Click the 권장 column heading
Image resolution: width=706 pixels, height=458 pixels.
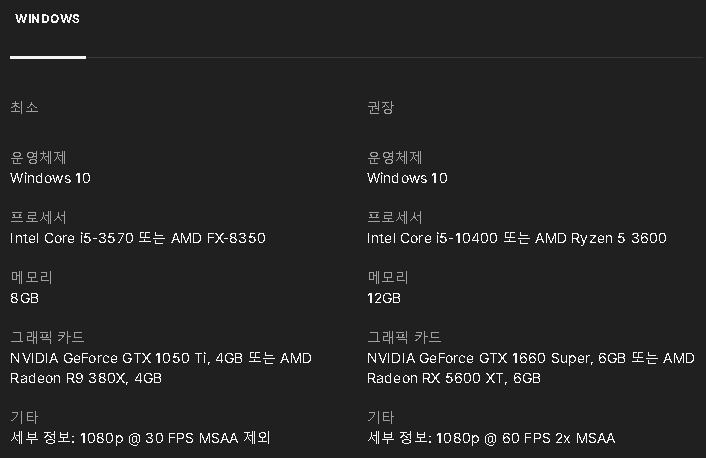[381, 108]
